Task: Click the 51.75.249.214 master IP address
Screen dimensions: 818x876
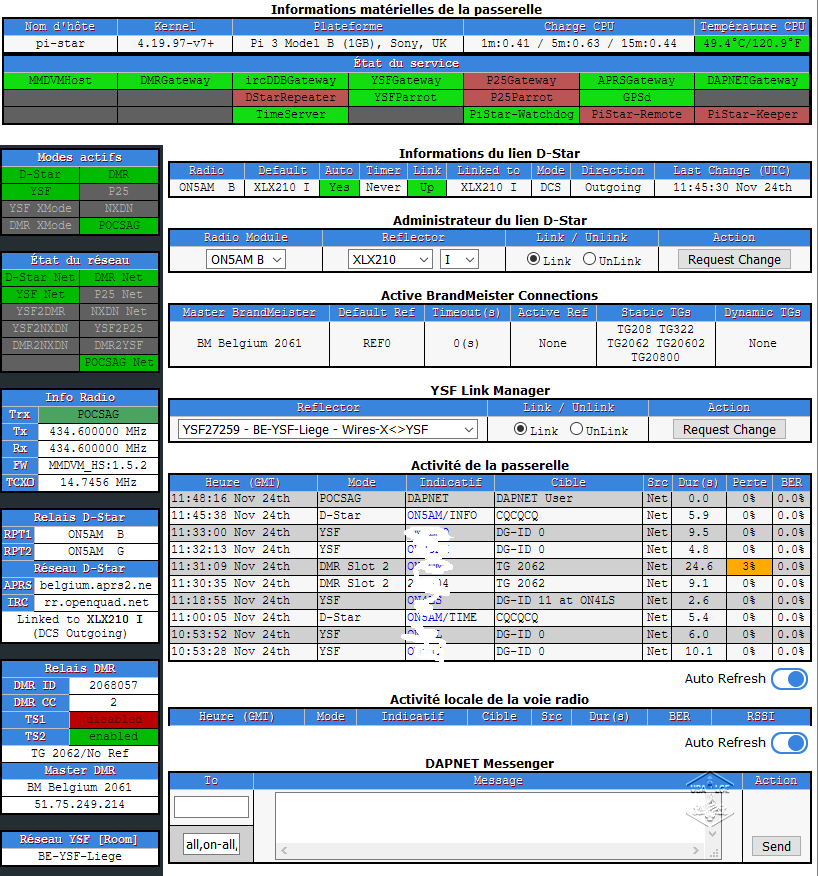Action: (x=80, y=804)
